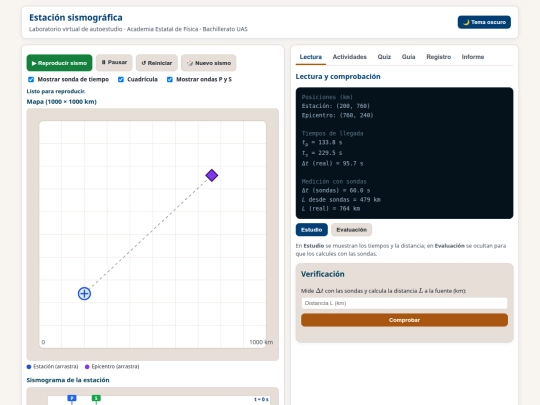The height and width of the screenshot is (405, 540).
Task: Click the Reiniciar reset button
Action: 157,63
